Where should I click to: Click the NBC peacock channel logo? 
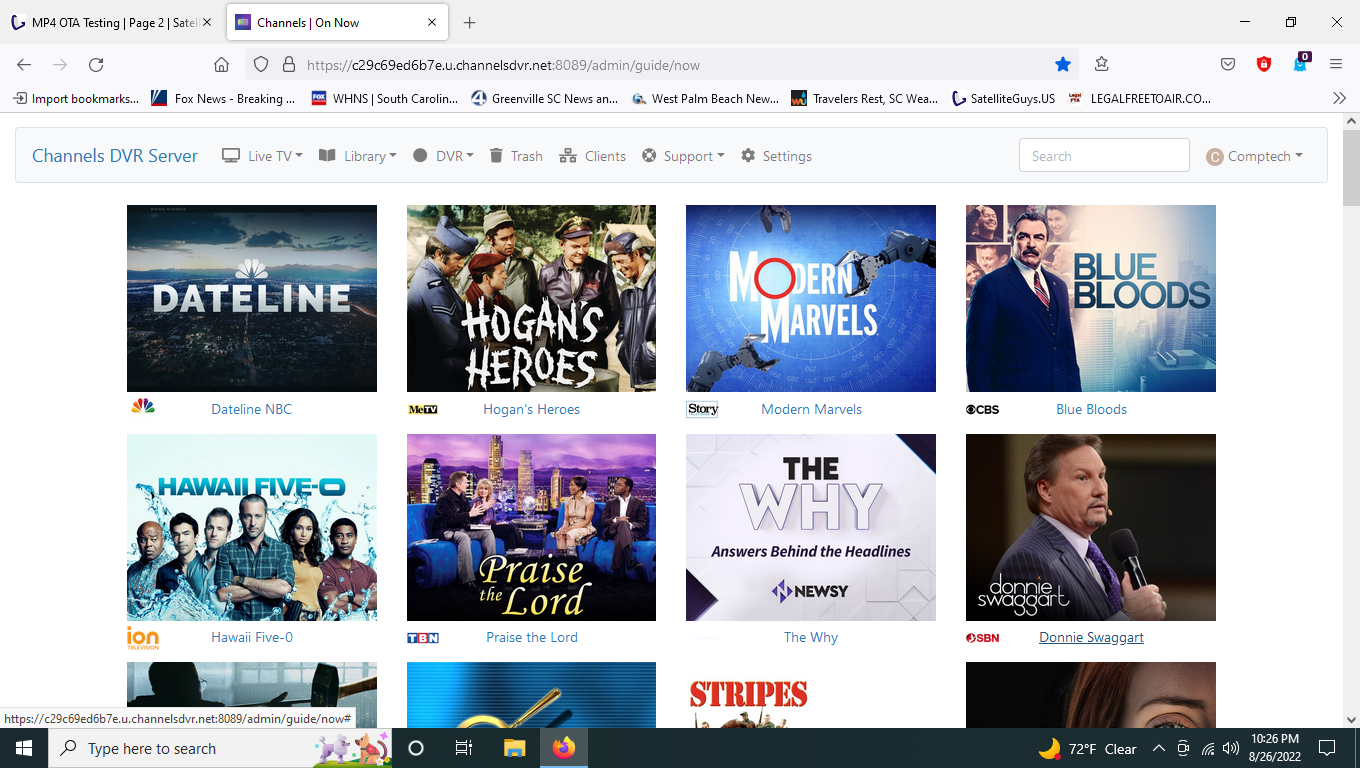(143, 406)
